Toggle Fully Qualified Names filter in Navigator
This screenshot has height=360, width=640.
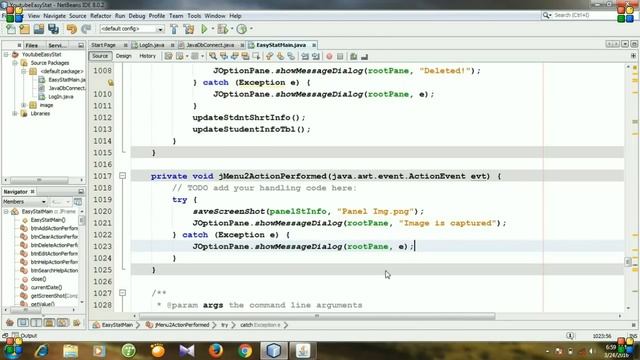(x=76, y=323)
